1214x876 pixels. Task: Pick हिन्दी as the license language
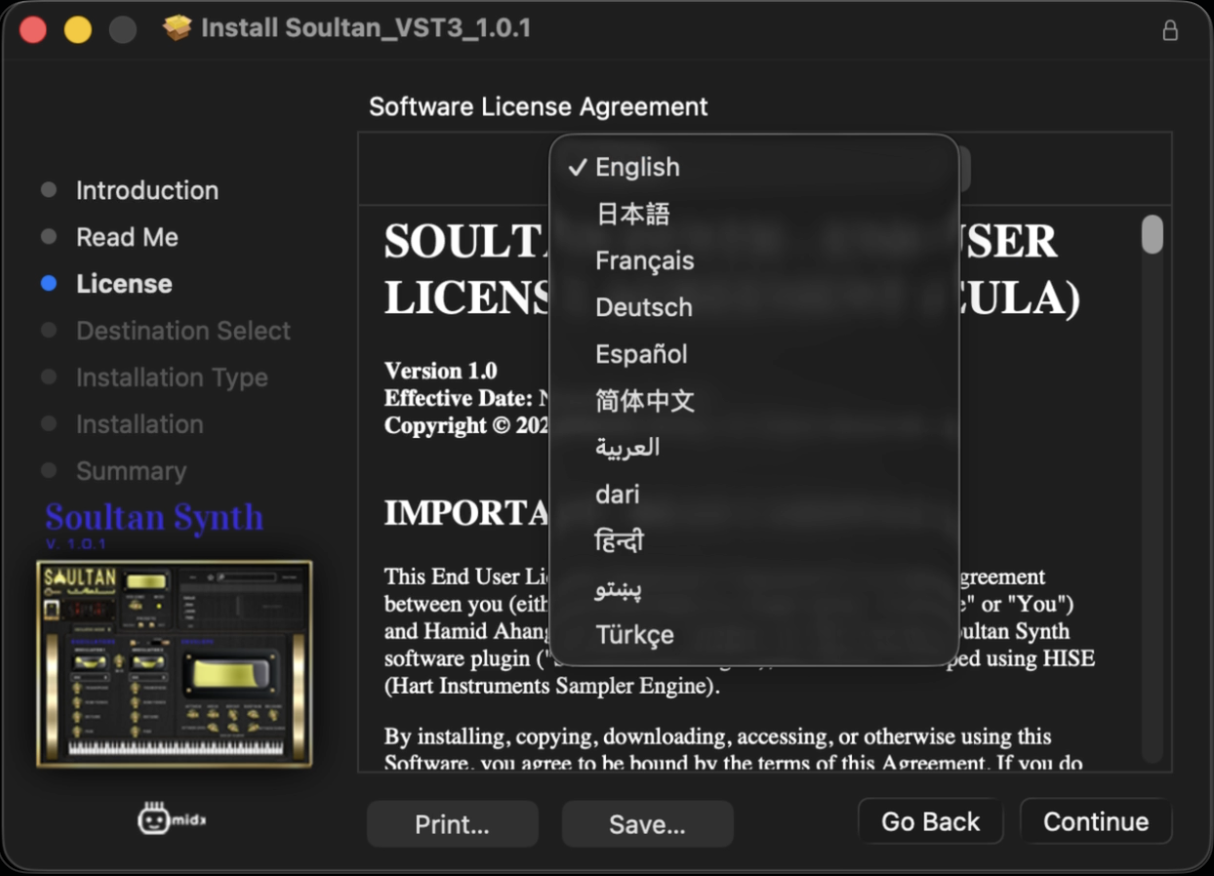pyautogui.click(x=754, y=541)
